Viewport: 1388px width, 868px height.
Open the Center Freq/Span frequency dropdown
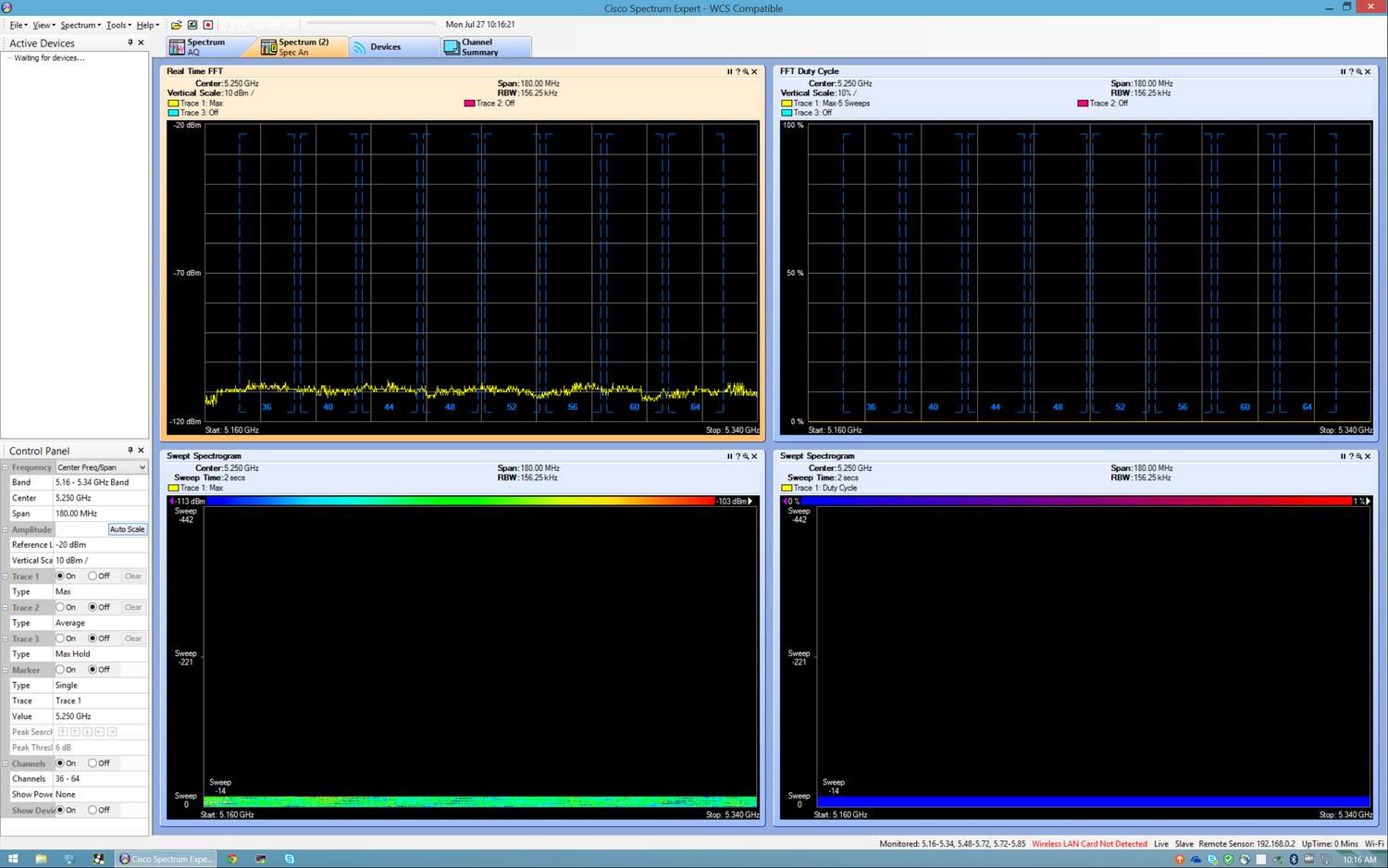142,467
